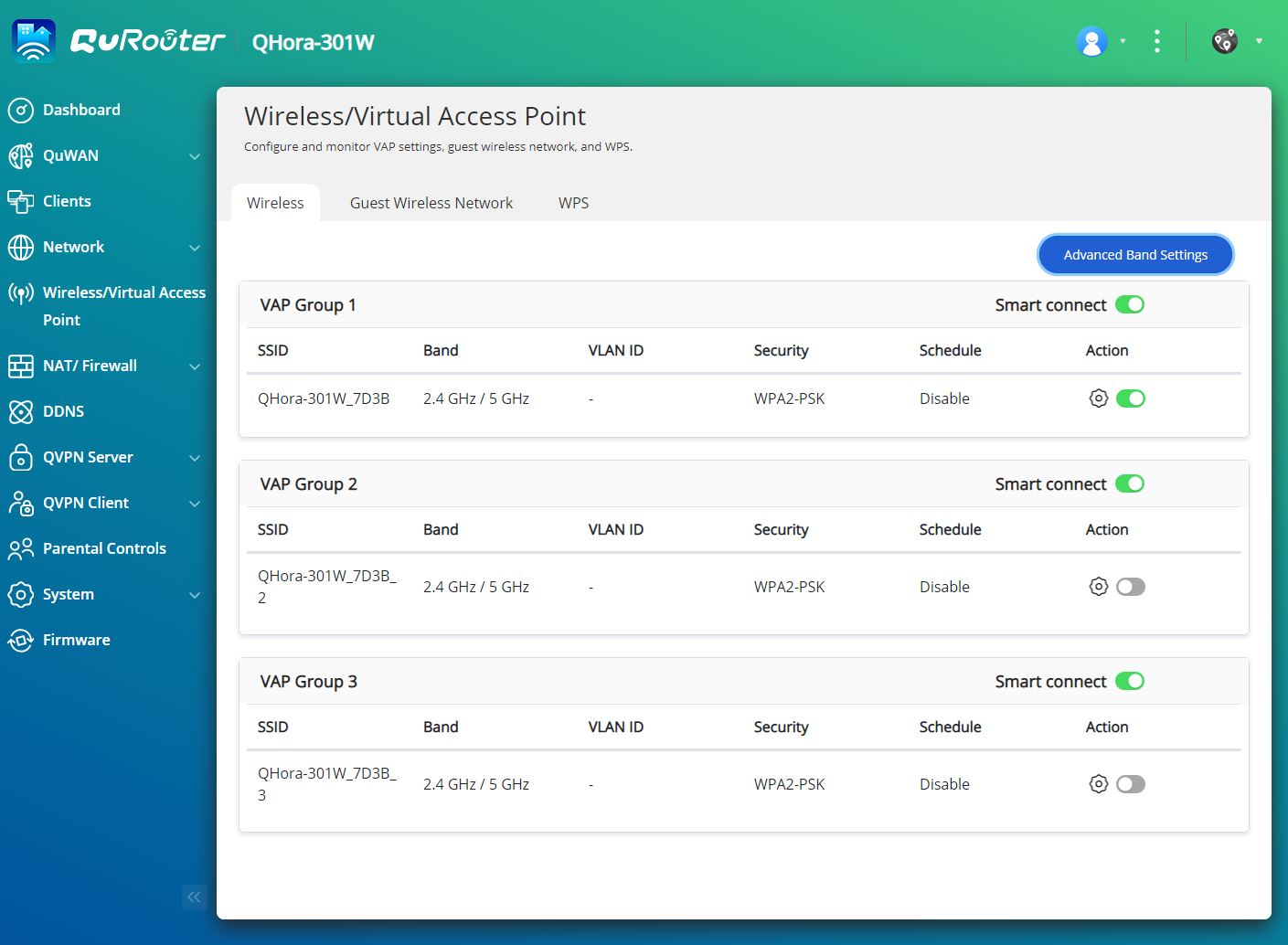Screen dimensions: 1288x945
Task: Click the QHora-301W model name header
Action: tap(313, 42)
